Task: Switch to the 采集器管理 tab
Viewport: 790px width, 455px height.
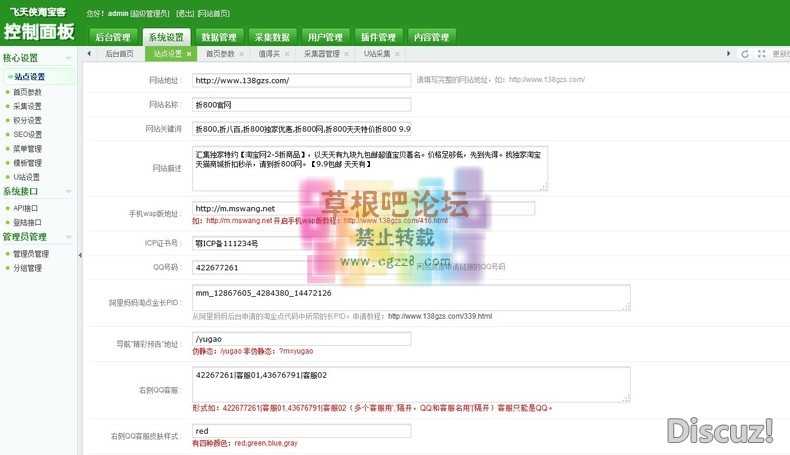Action: point(321,54)
